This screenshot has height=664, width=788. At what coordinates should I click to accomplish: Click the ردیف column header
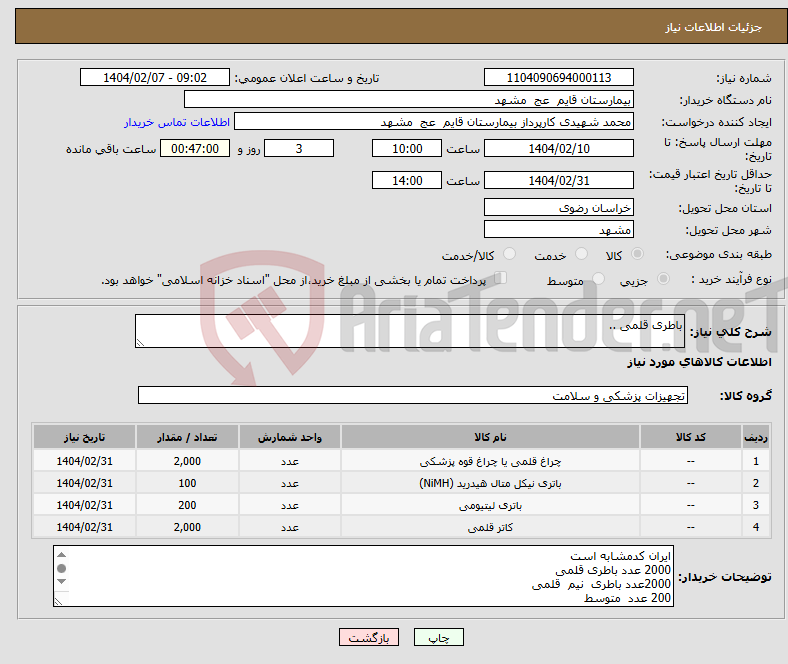click(756, 437)
